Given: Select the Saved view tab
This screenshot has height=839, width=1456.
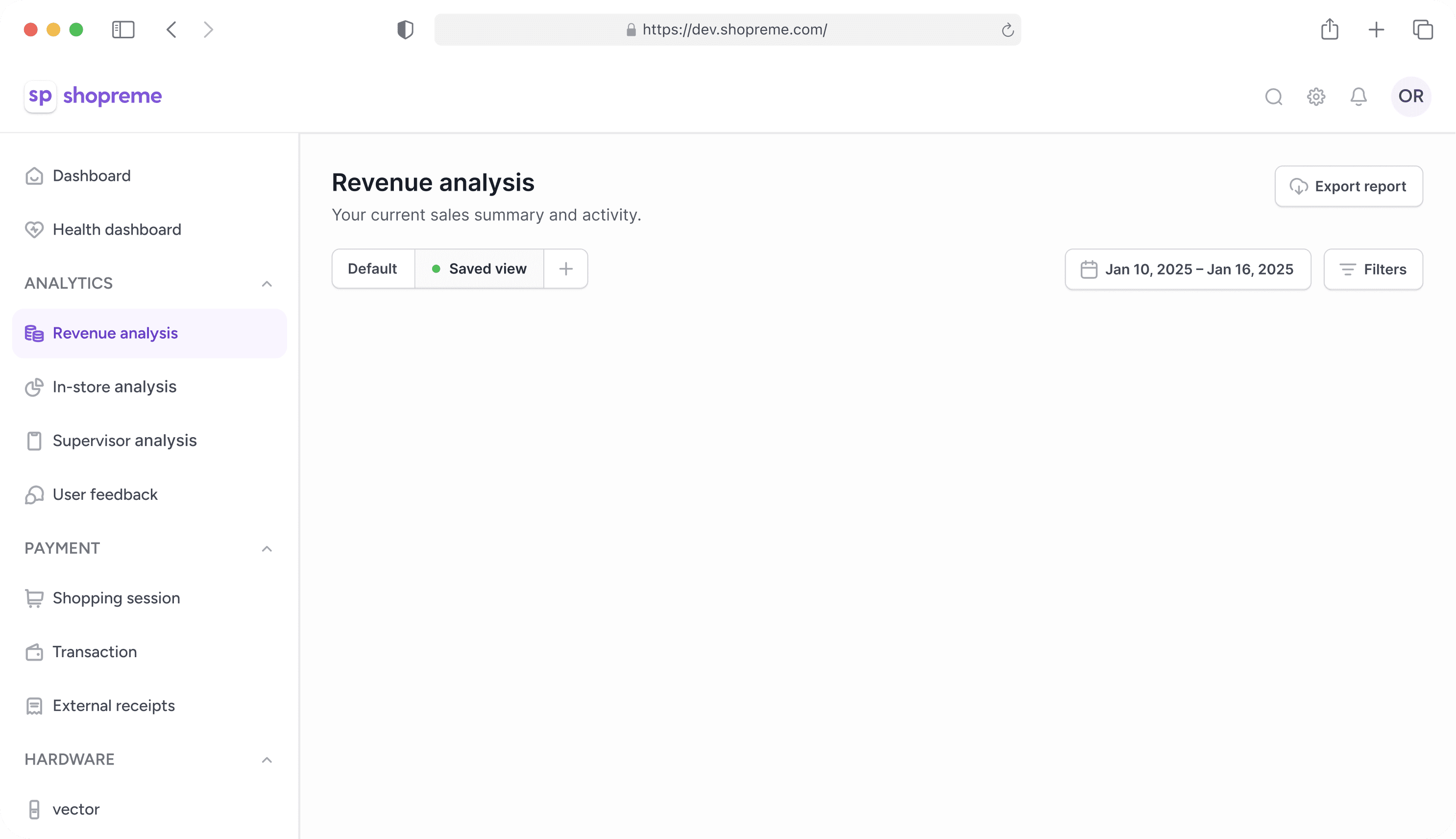Looking at the screenshot, I should pyautogui.click(x=479, y=269).
